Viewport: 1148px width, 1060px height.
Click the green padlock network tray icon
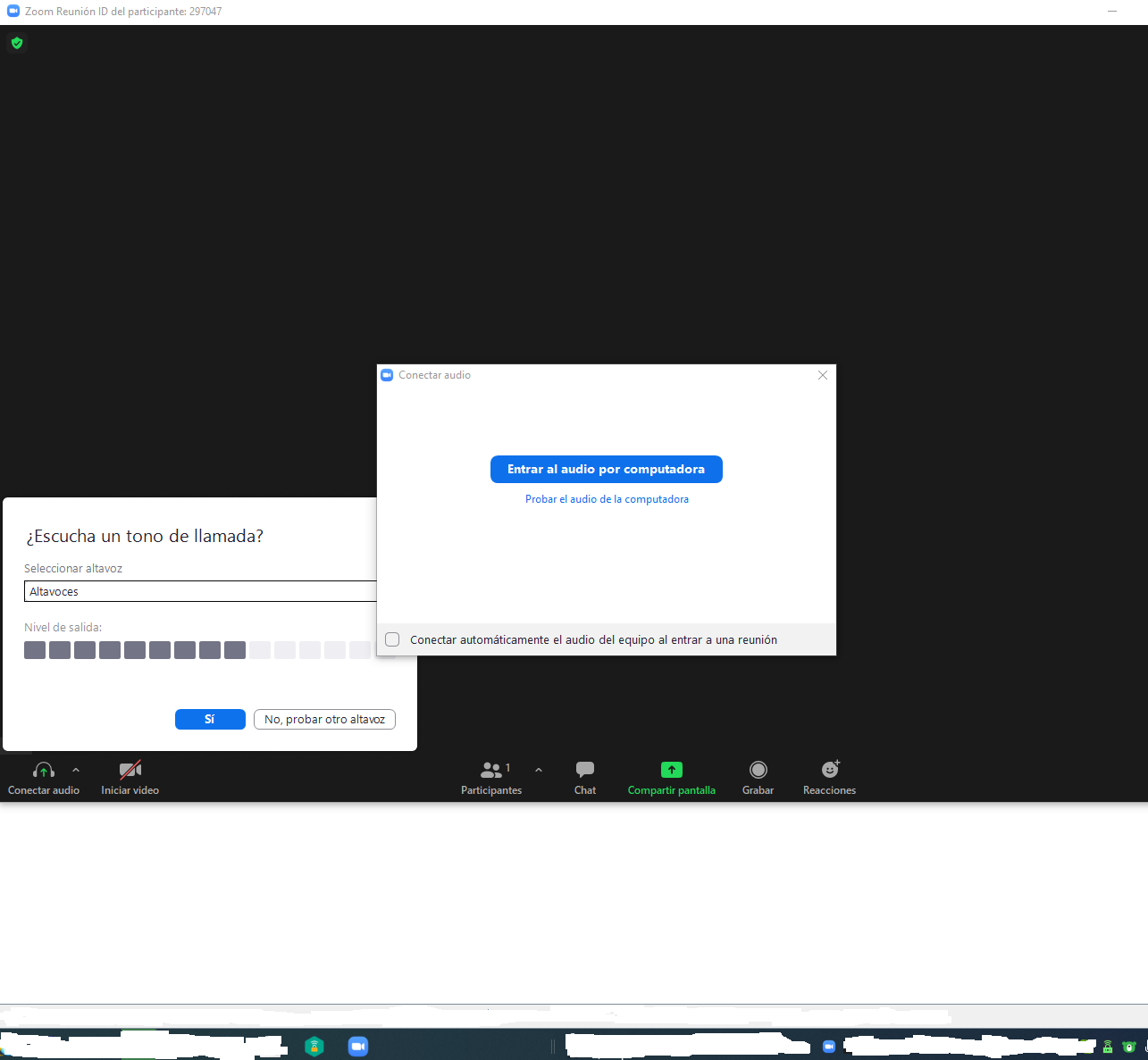[1108, 1047]
